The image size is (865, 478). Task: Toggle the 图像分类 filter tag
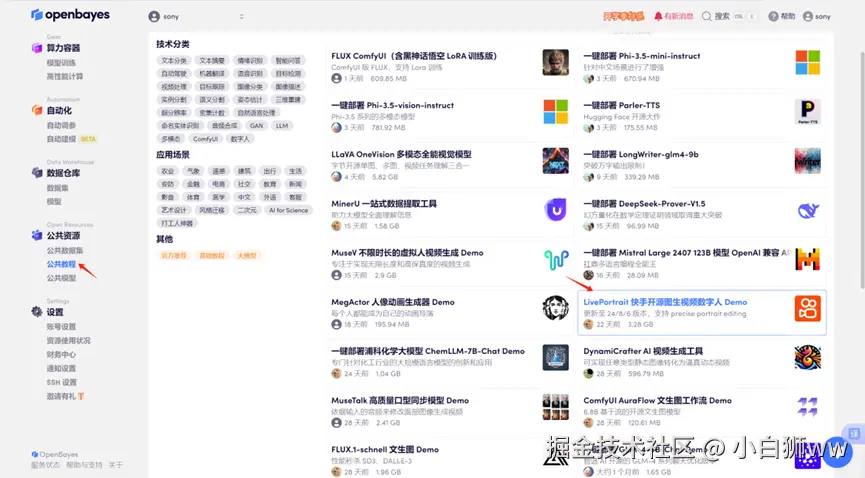[250, 87]
